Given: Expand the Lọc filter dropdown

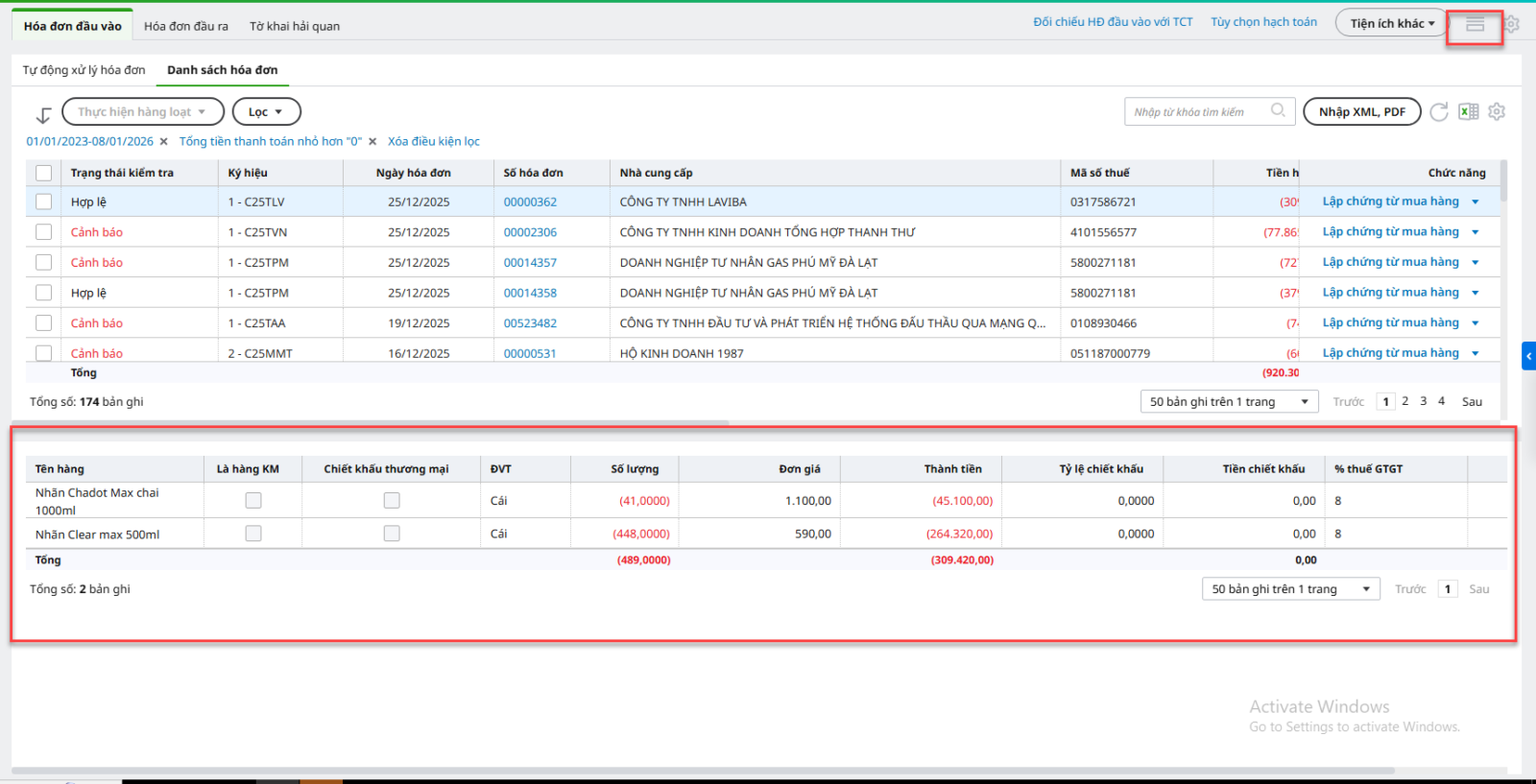Looking at the screenshot, I should [x=266, y=112].
